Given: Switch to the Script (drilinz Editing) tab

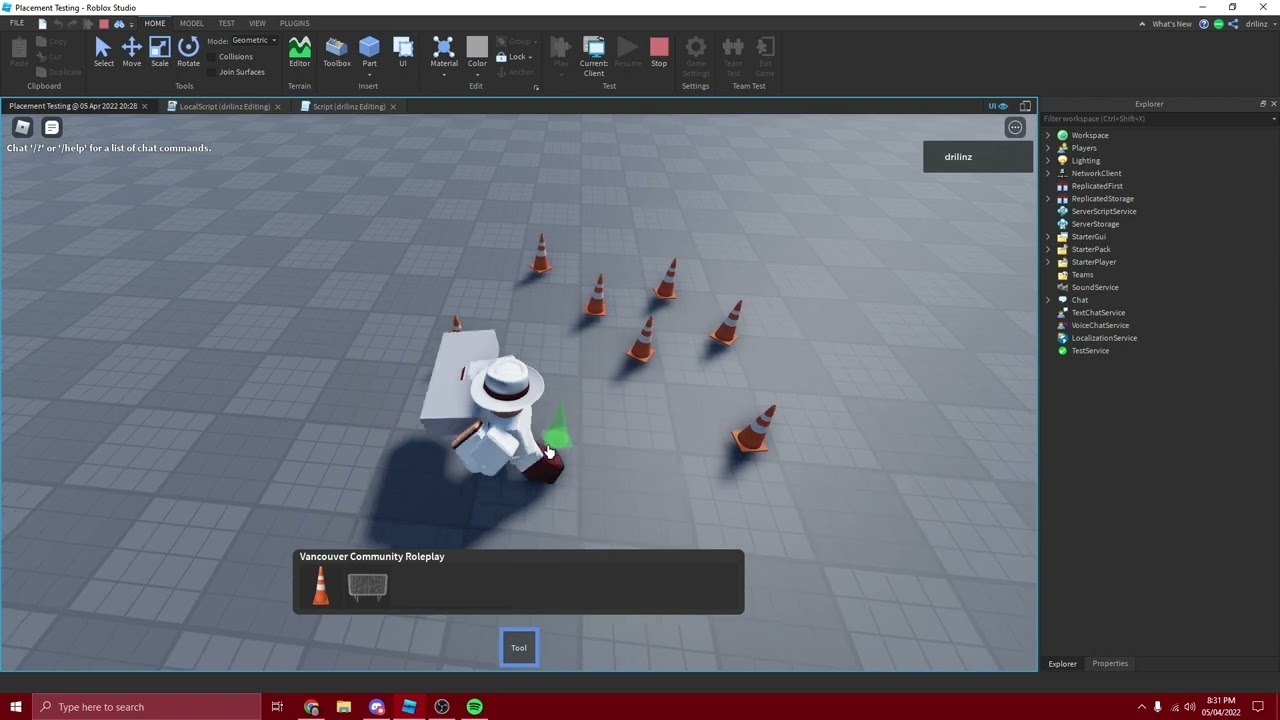Looking at the screenshot, I should tap(348, 106).
